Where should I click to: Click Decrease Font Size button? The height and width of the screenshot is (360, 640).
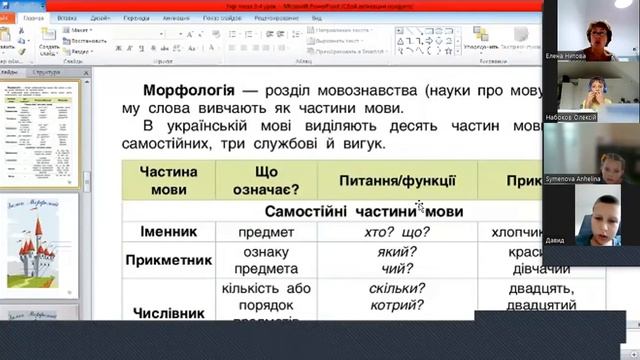coord(201,35)
